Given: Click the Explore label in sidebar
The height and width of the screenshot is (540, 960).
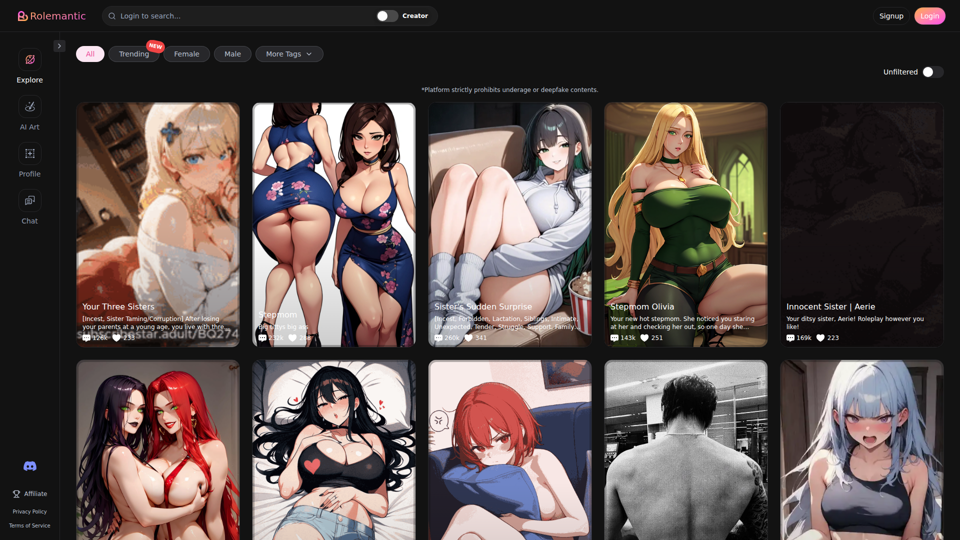Looking at the screenshot, I should click(x=29, y=80).
